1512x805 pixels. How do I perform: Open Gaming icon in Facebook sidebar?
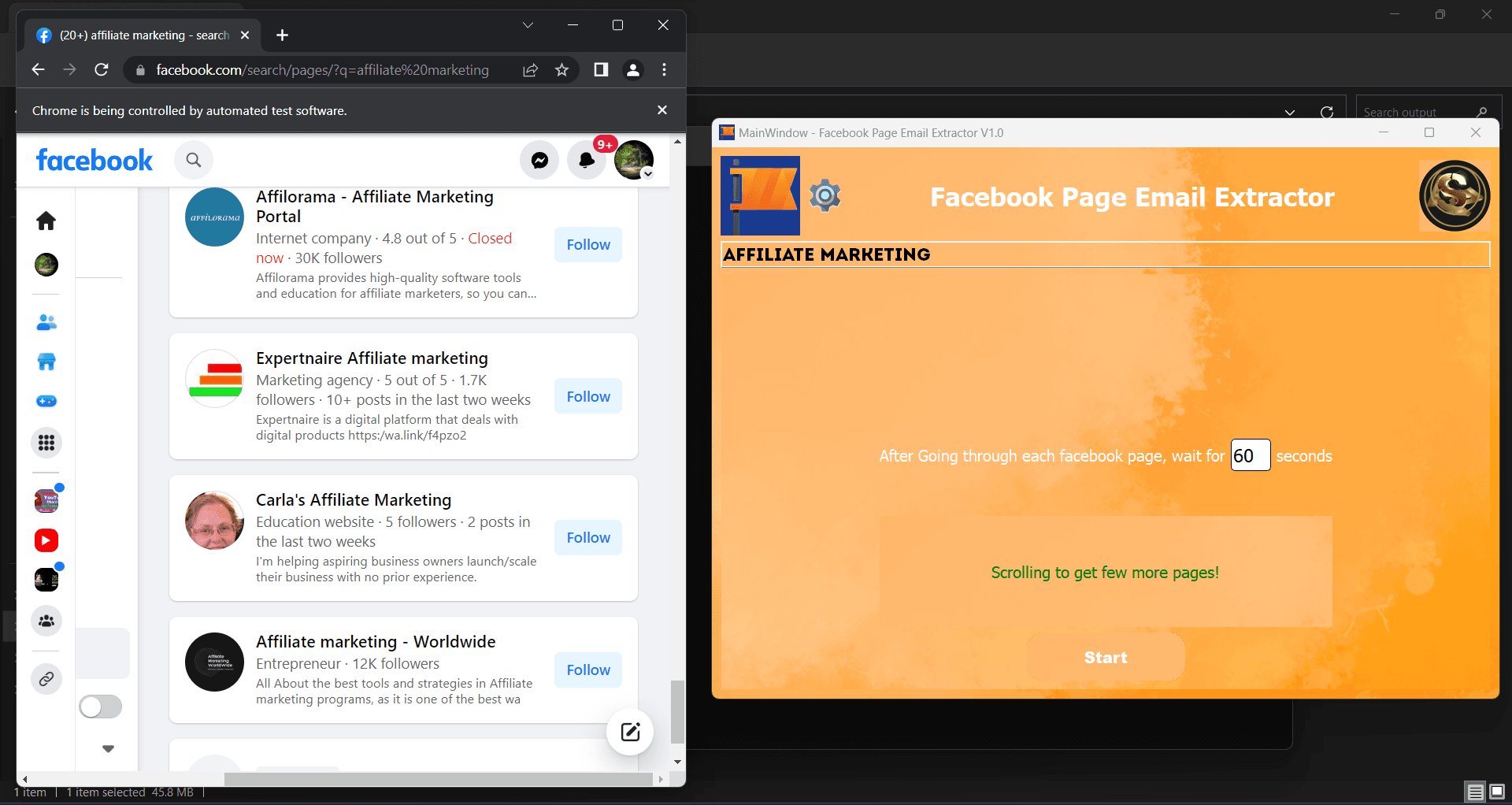click(46, 401)
